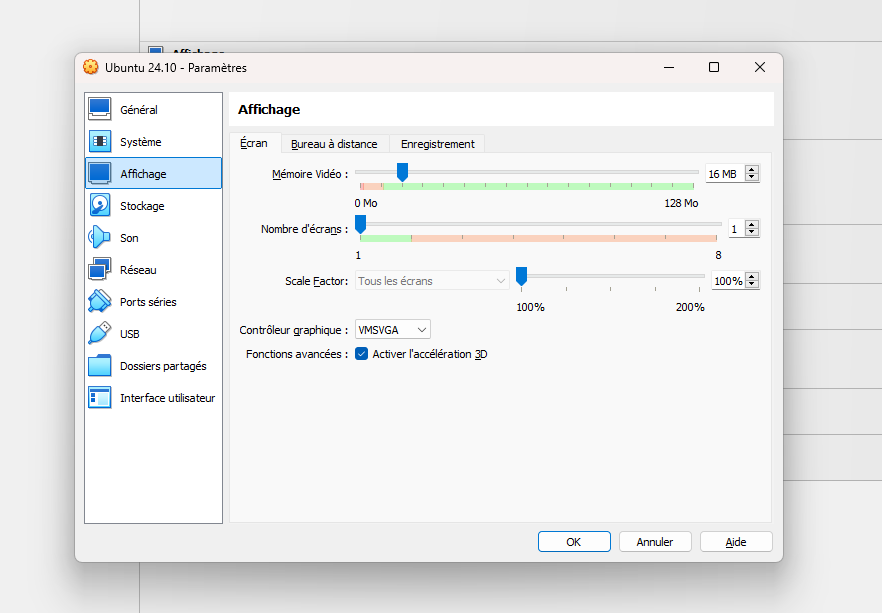Click the Aide button
Screen dimensions: 882x613
point(736,542)
